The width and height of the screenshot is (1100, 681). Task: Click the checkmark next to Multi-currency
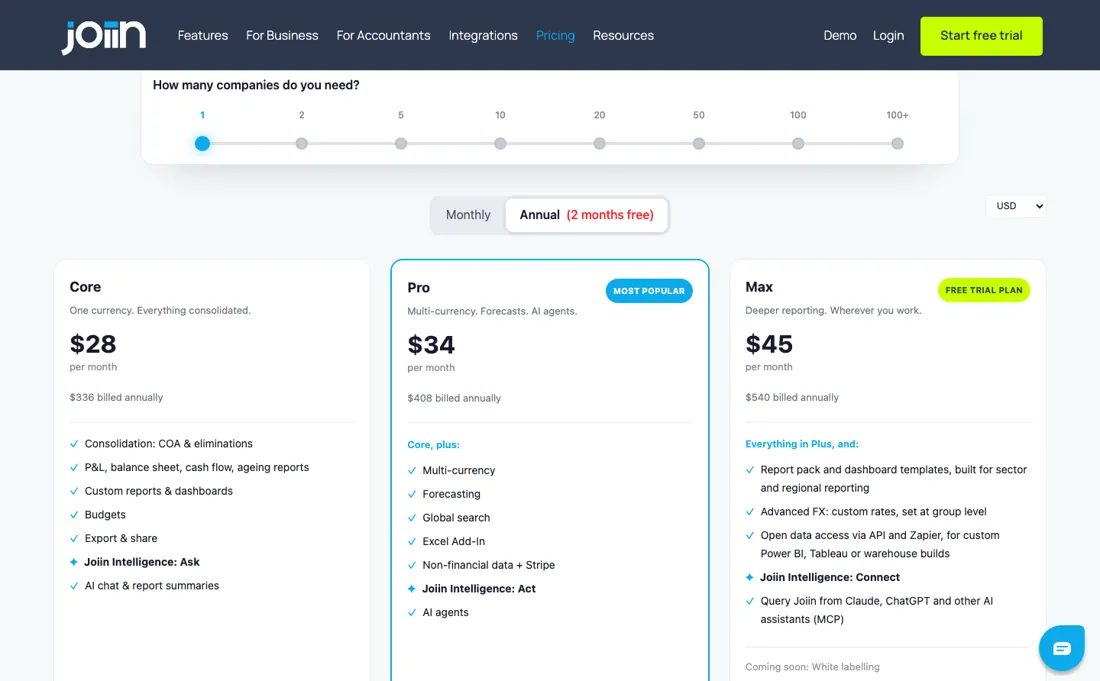[x=412, y=471]
